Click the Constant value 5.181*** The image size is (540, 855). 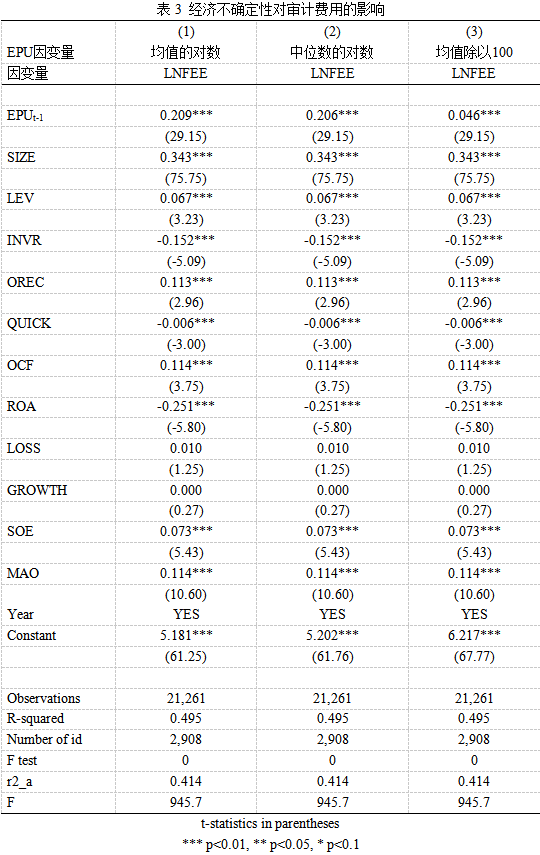pyautogui.click(x=186, y=635)
